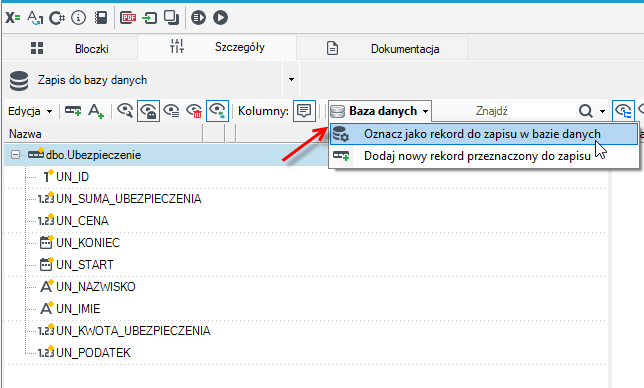Screen dimensions: 644x388
Task: Toggle the Kolumny comment column button
Action: (x=304, y=111)
